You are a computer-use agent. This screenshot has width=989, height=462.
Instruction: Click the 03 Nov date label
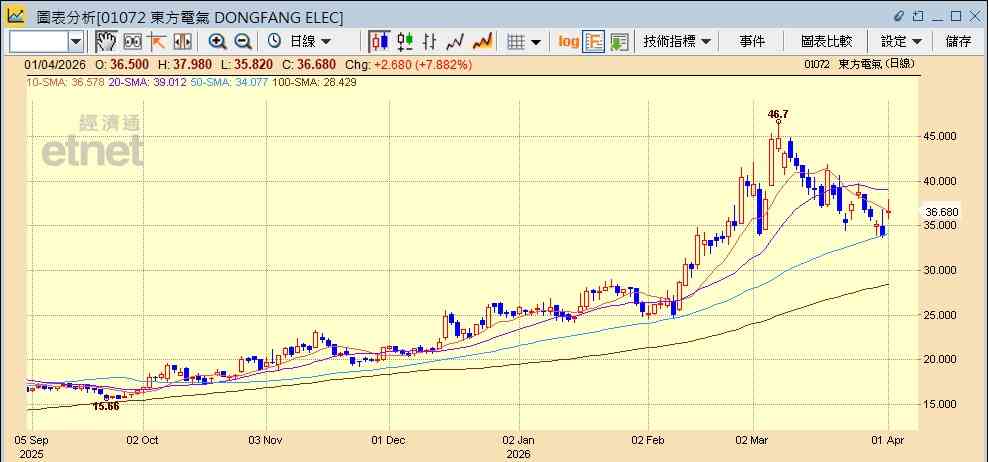(266, 440)
